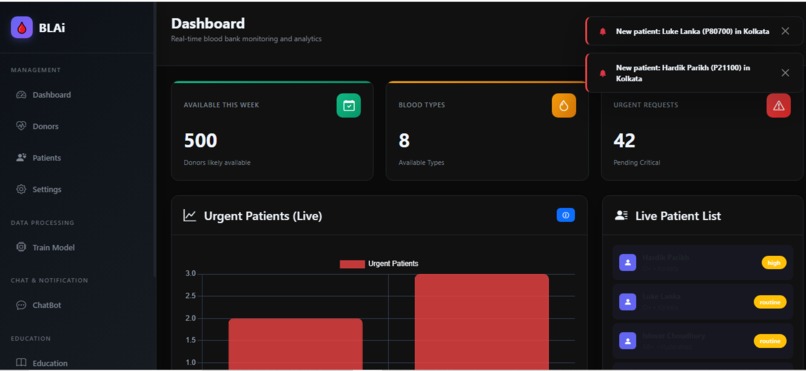Open the Available This Week card
This screenshot has height=371, width=806.
coord(272,131)
